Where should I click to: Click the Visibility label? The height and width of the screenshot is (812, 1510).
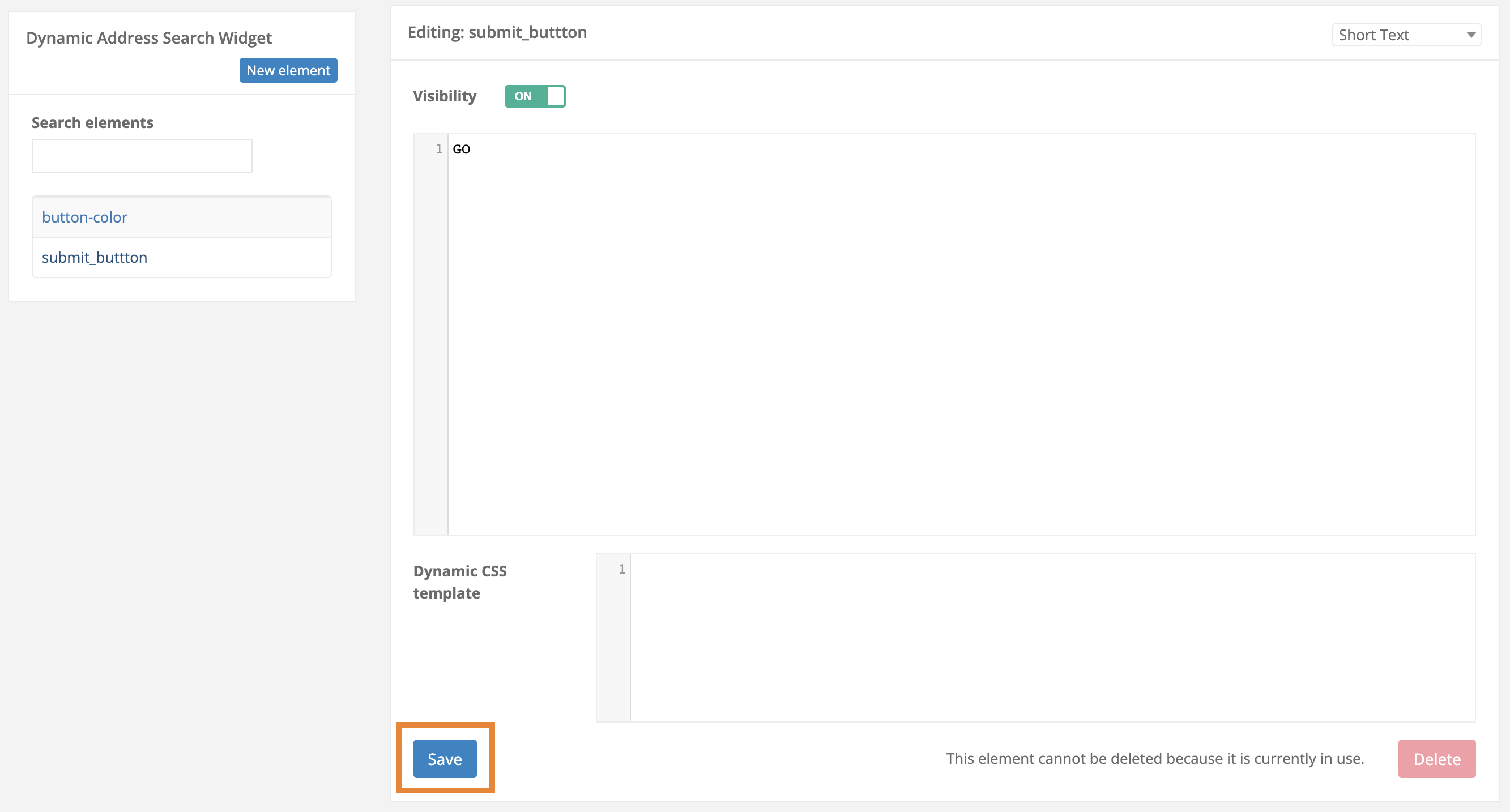tap(444, 96)
